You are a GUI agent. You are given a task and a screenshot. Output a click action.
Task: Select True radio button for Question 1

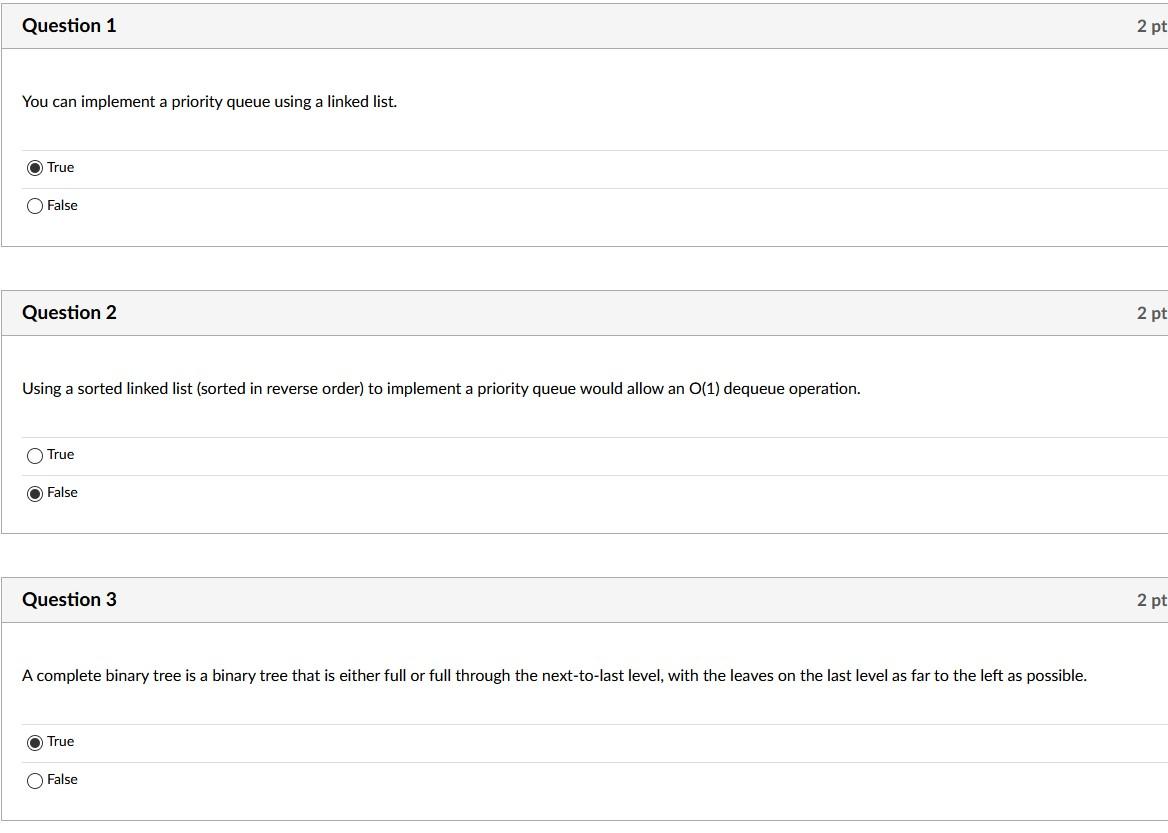pyautogui.click(x=34, y=168)
